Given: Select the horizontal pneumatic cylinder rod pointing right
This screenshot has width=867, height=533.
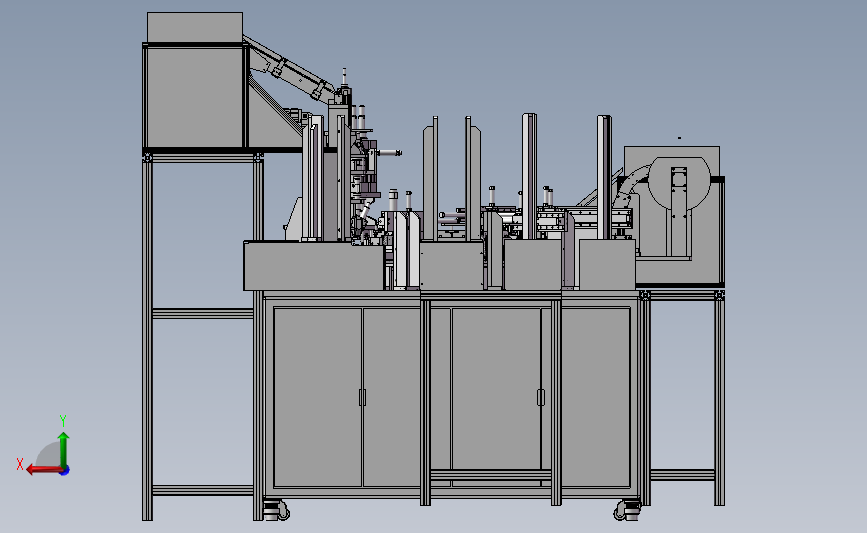Looking at the screenshot, I should [389, 153].
